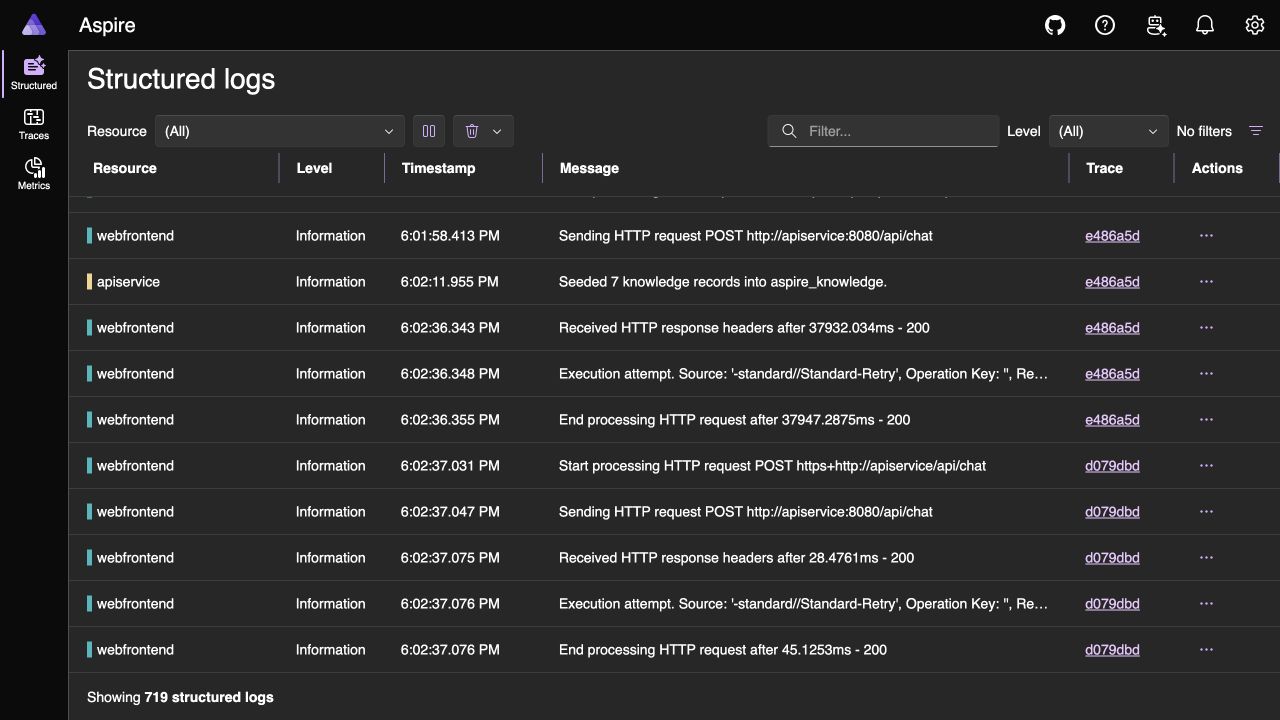This screenshot has height=720, width=1280.
Task: Select 'Received HTTP response headers after 28.4761ms - 200'
Action: point(736,558)
